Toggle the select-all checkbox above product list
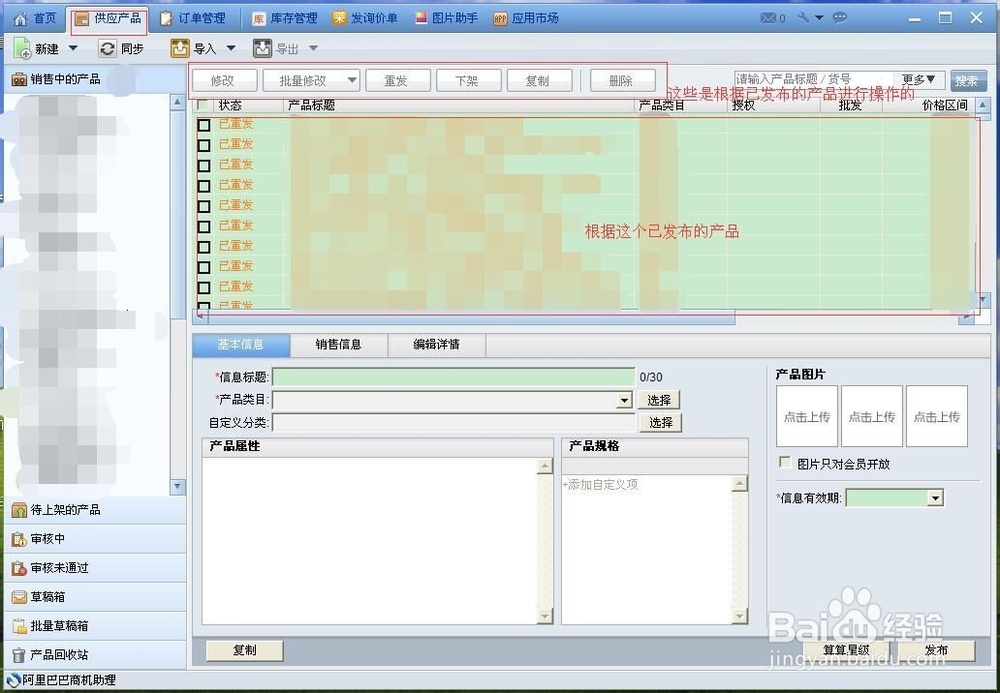Viewport: 1000px width, 693px height. [204, 105]
